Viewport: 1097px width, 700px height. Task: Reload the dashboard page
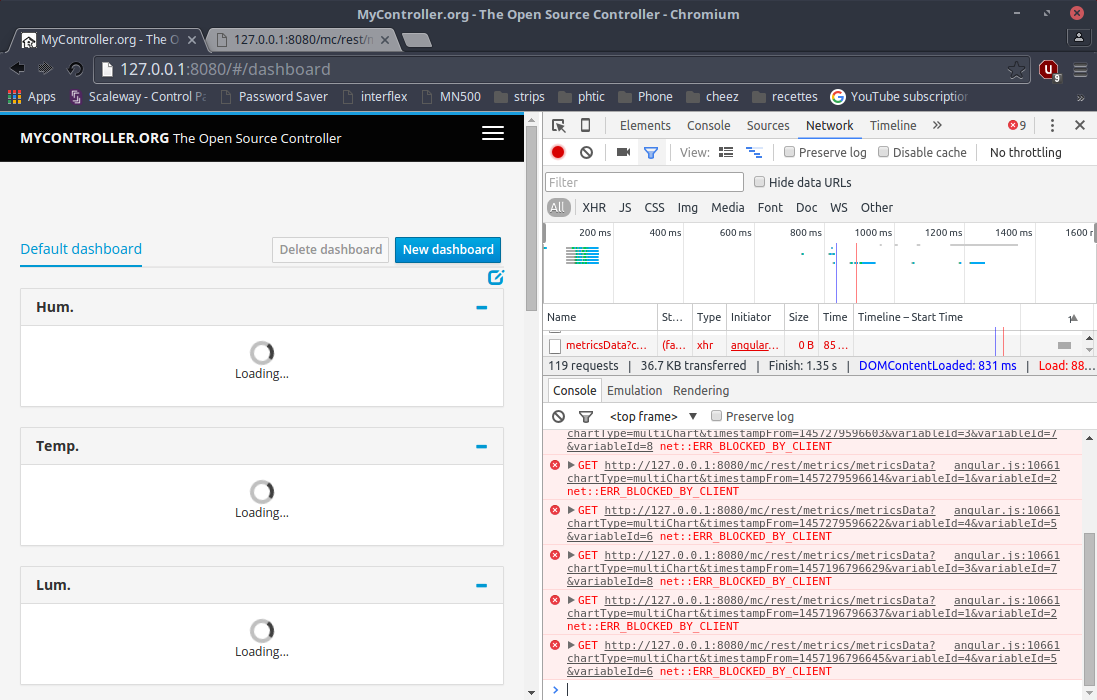click(75, 69)
